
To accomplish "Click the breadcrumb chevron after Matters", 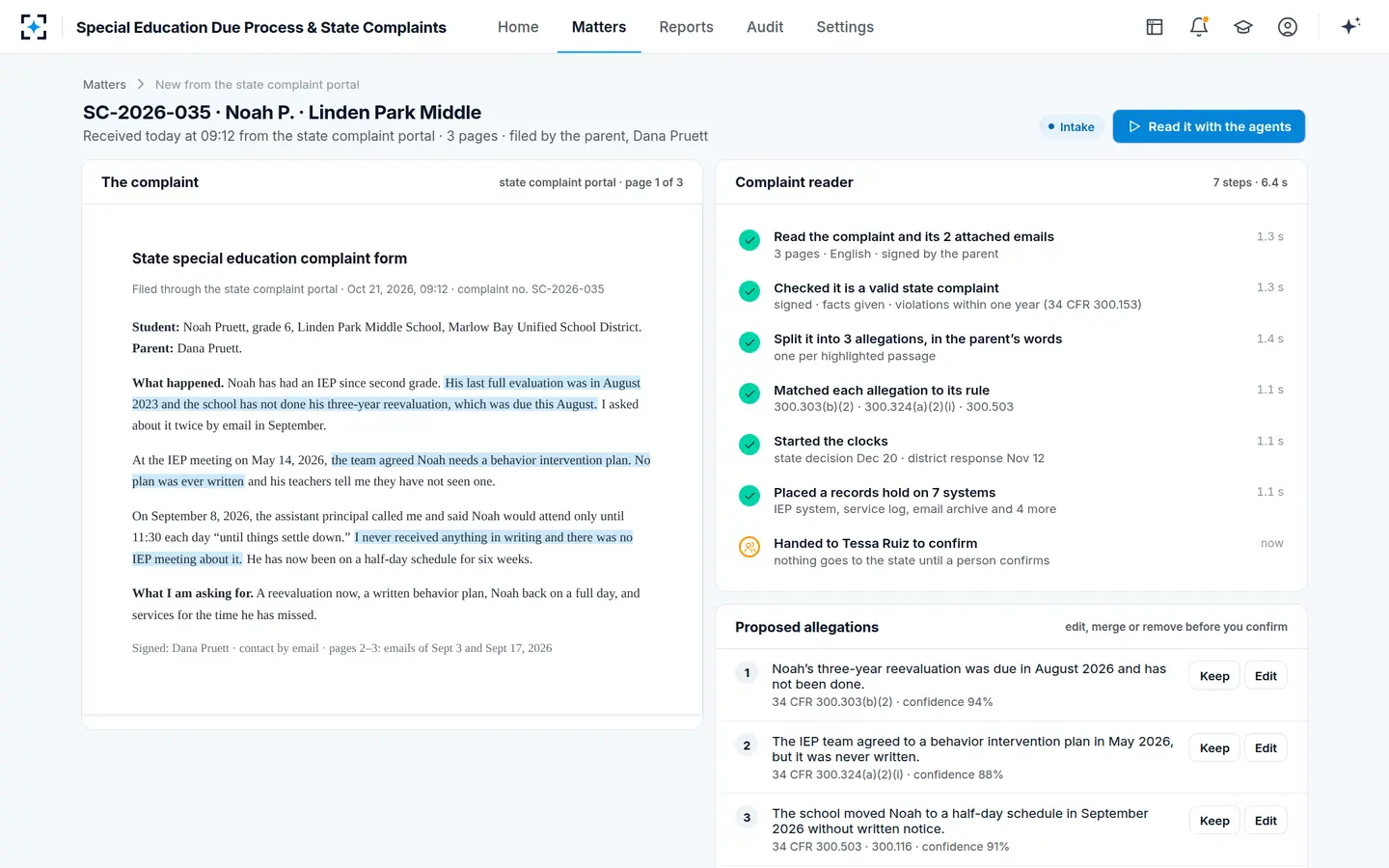I will [141, 85].
